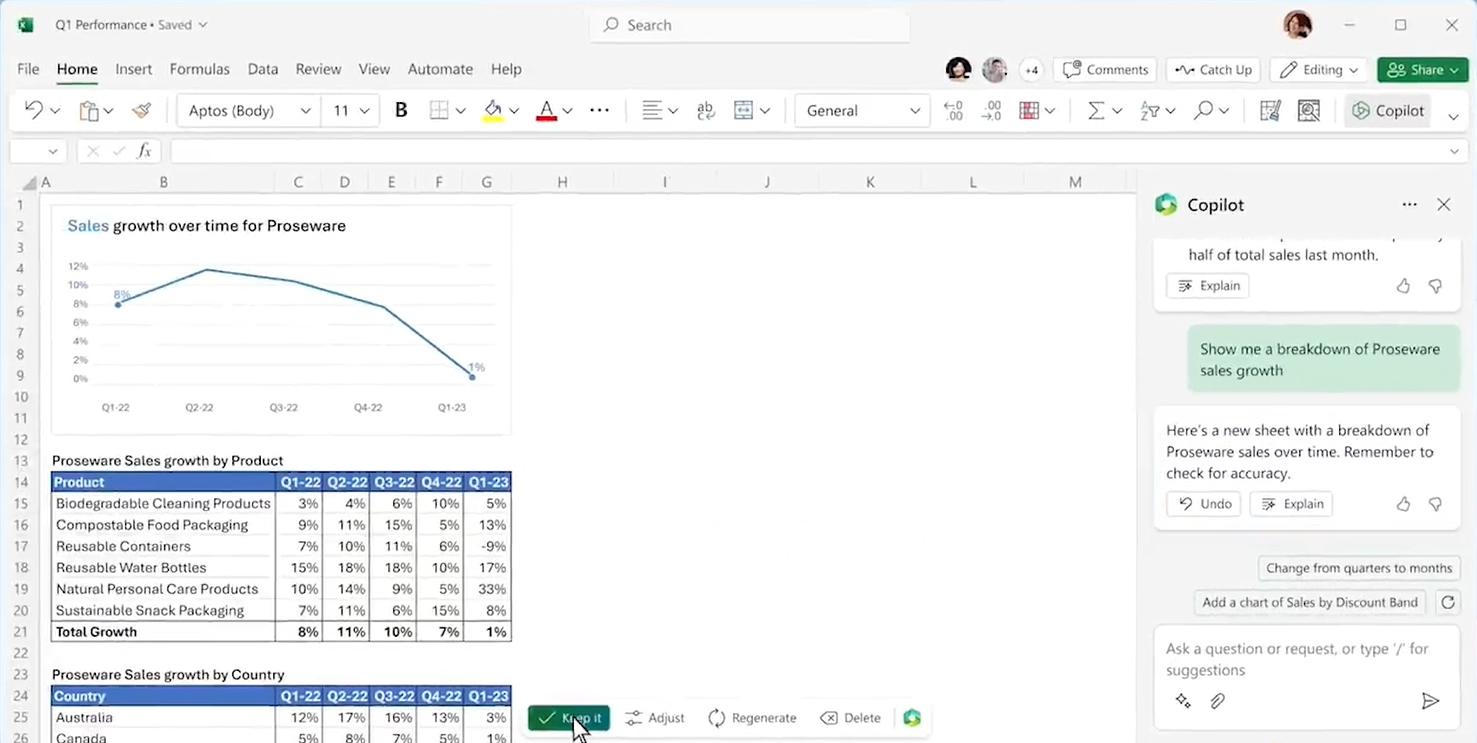Give thumbs up to Copilot's new sheet response
Viewport: 1477px width, 743px height.
1402,504
